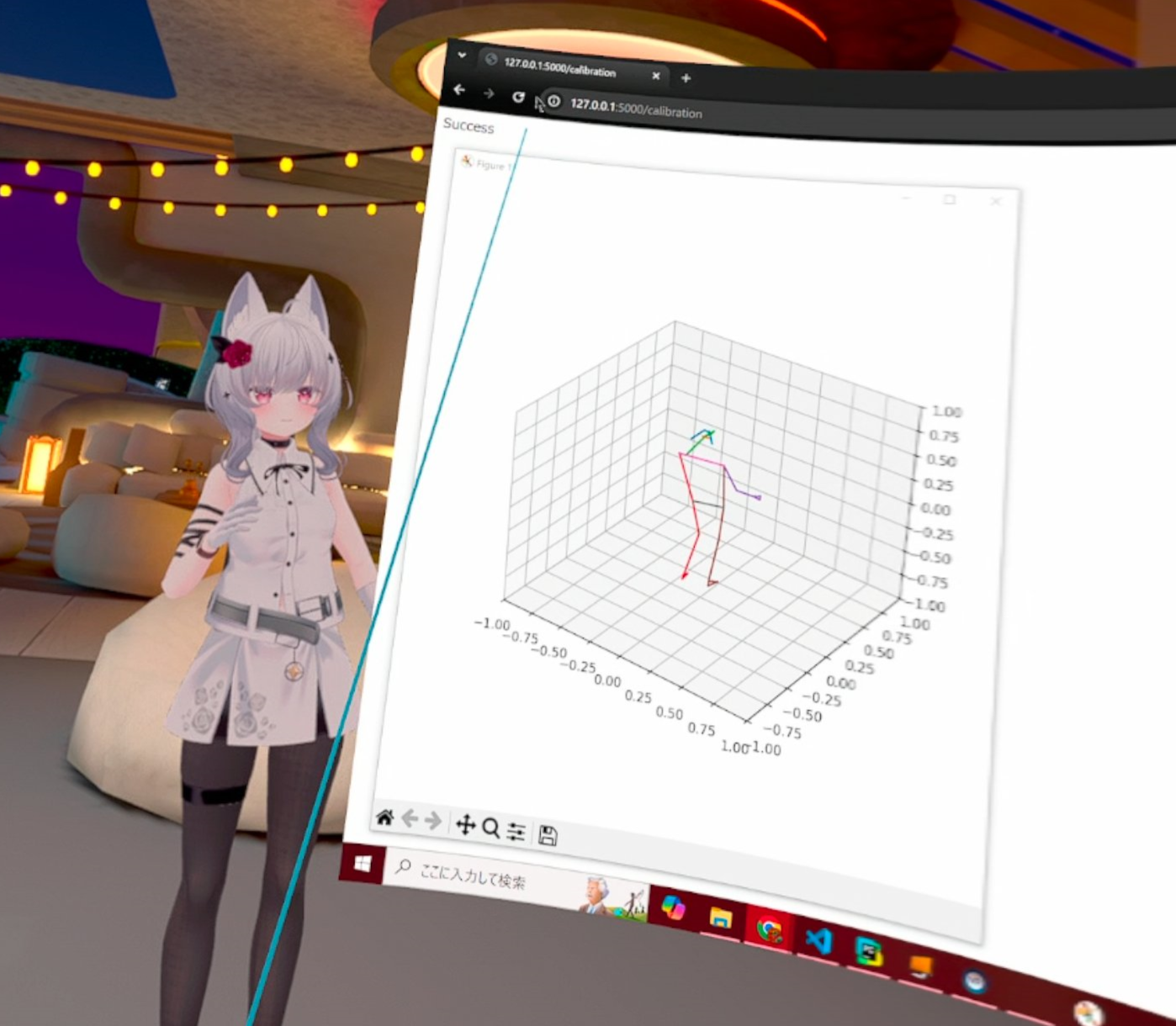The height and width of the screenshot is (1026, 1176).
Task: Click the figure's back-view arrow icon
Action: click(410, 821)
